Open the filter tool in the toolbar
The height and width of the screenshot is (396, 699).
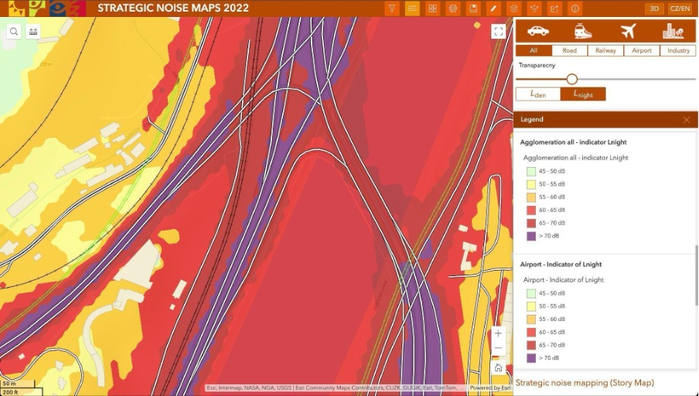click(x=391, y=8)
